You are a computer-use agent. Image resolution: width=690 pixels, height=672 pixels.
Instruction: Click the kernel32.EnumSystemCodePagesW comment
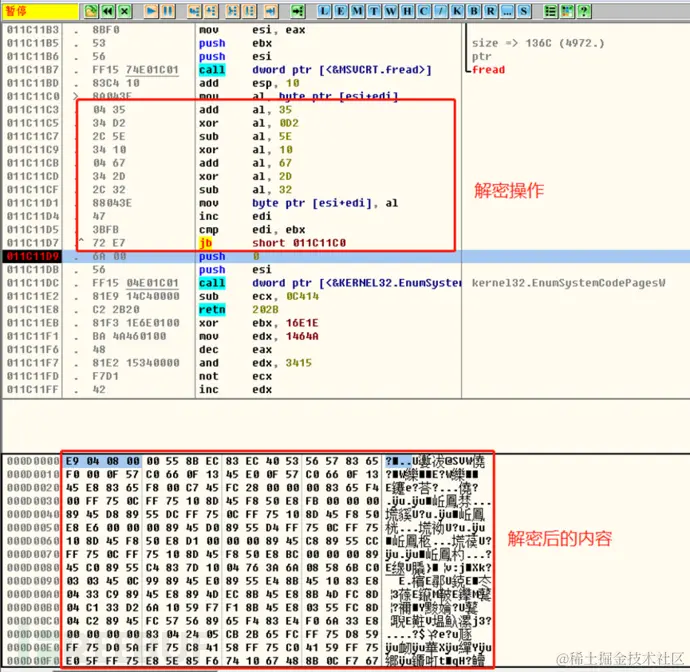[569, 283]
